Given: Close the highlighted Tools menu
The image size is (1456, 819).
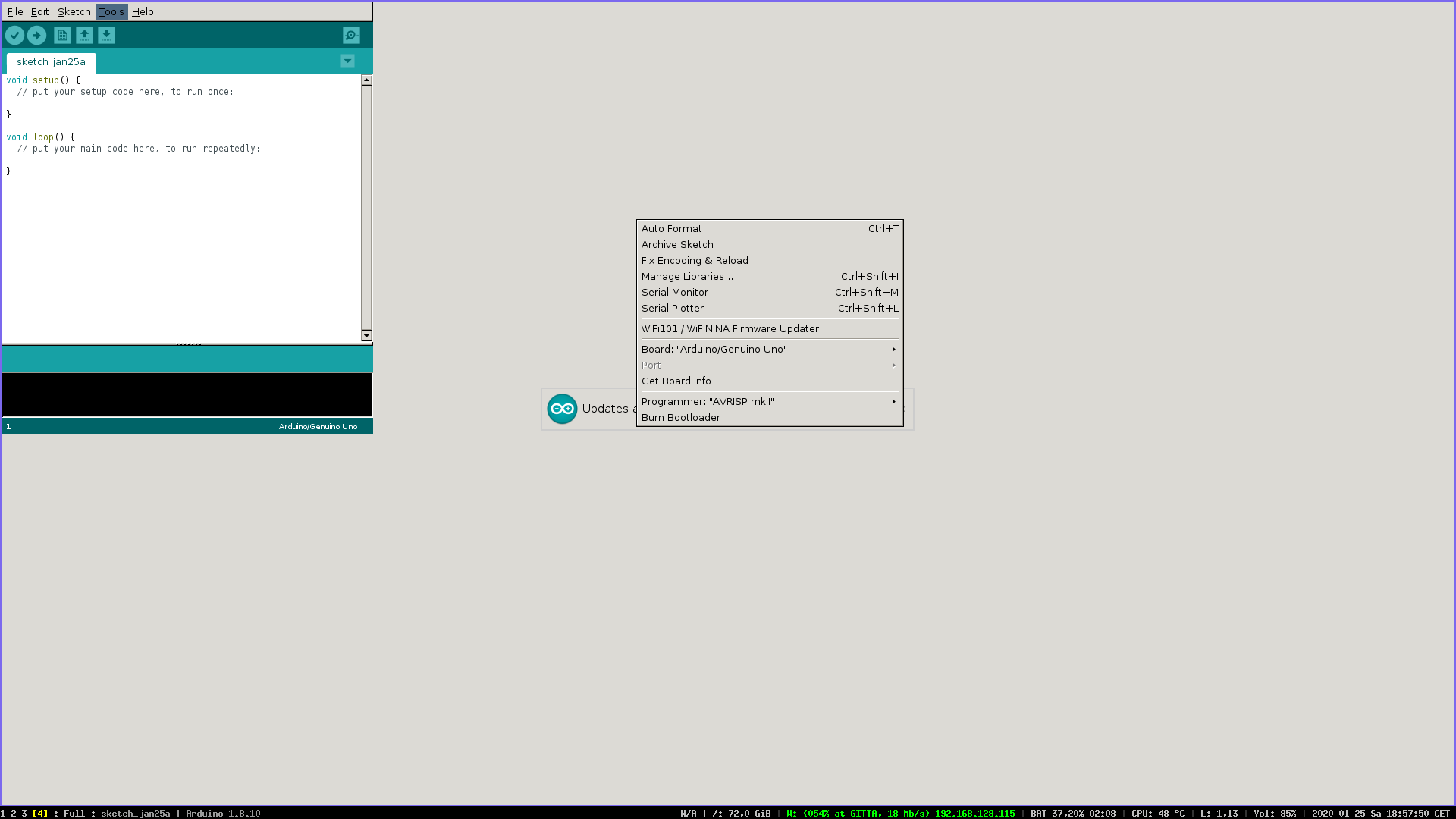Looking at the screenshot, I should 111,11.
